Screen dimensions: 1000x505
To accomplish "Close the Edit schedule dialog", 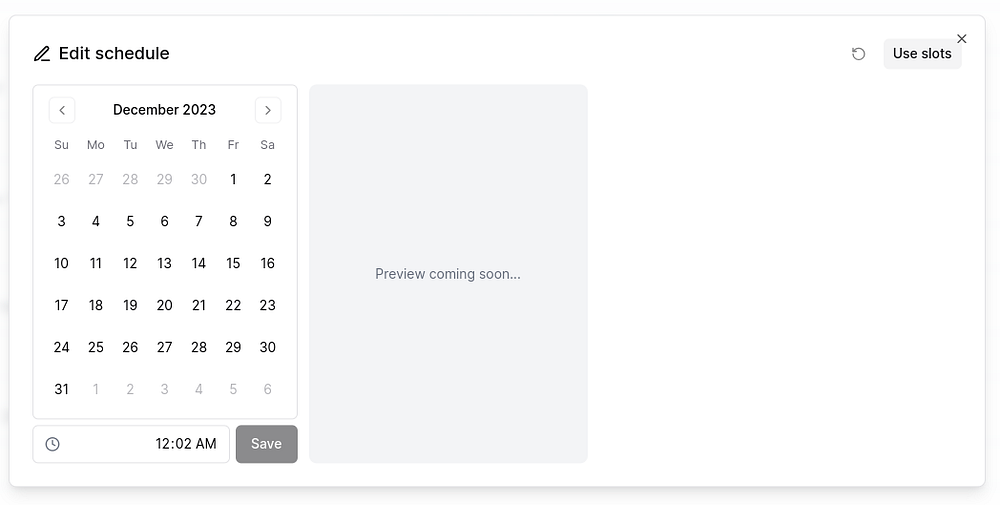I will click(962, 39).
